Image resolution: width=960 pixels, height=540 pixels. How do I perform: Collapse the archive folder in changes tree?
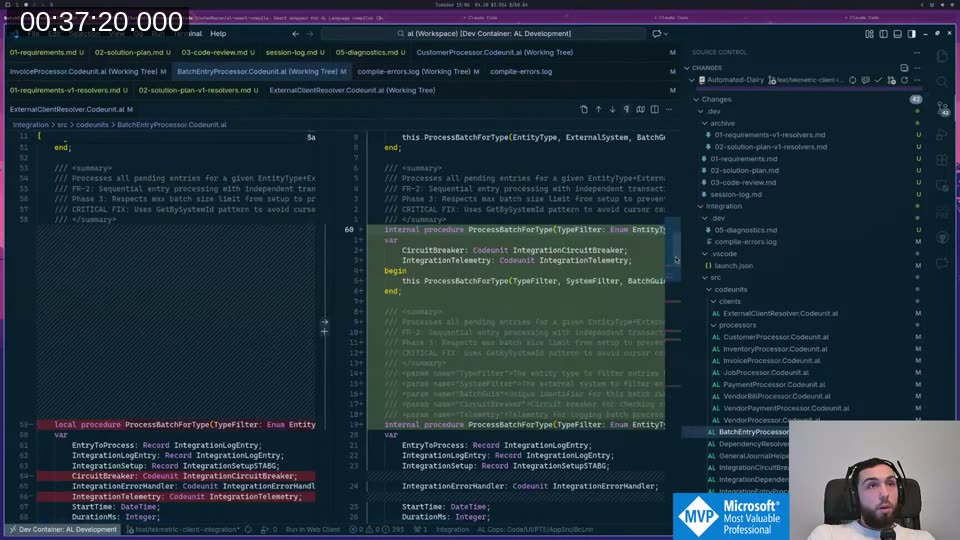point(722,123)
